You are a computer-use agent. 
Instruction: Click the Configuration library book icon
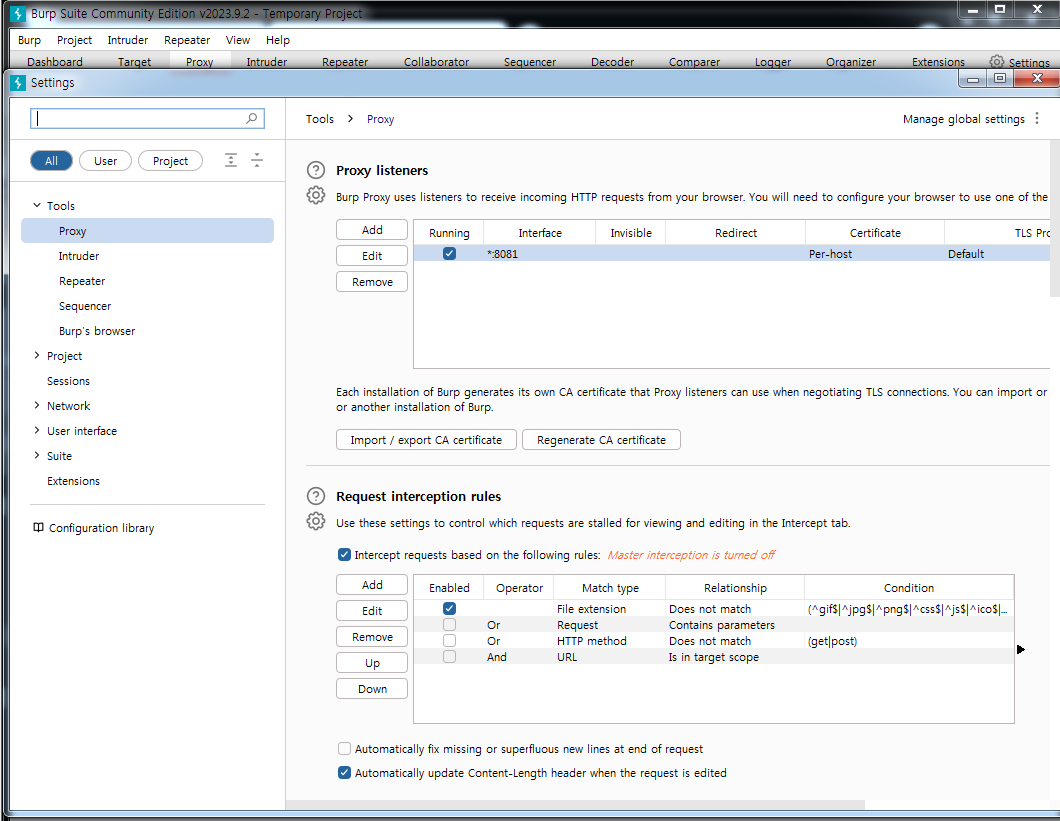click(x=39, y=527)
